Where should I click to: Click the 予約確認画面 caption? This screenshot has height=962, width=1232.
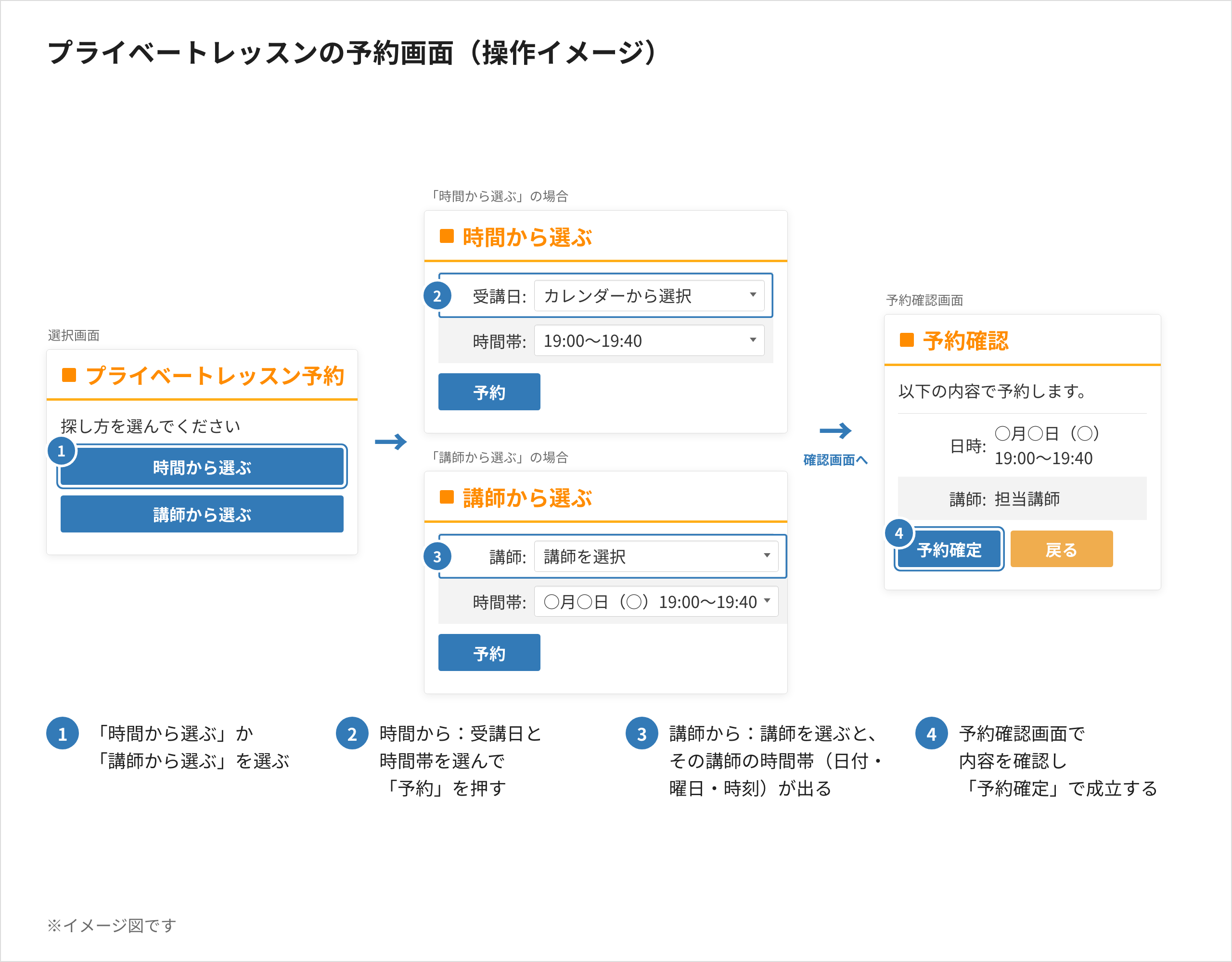[x=924, y=300]
